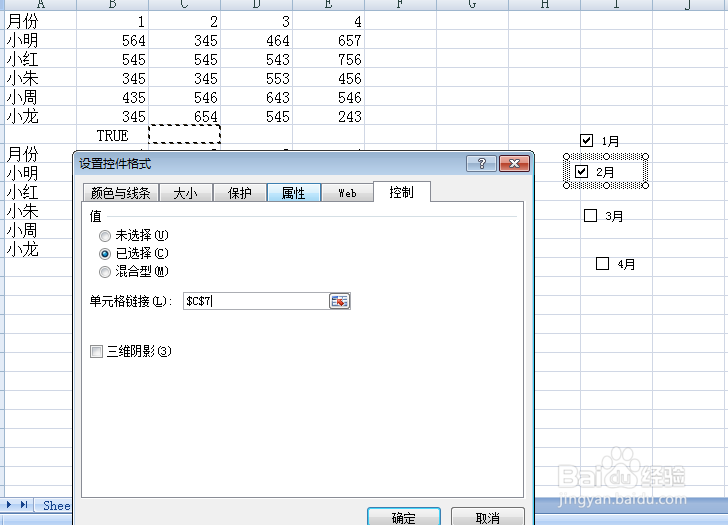Viewport: 728px width, 525px height.
Task: Switch to the 大小 tab
Action: [x=186, y=193]
